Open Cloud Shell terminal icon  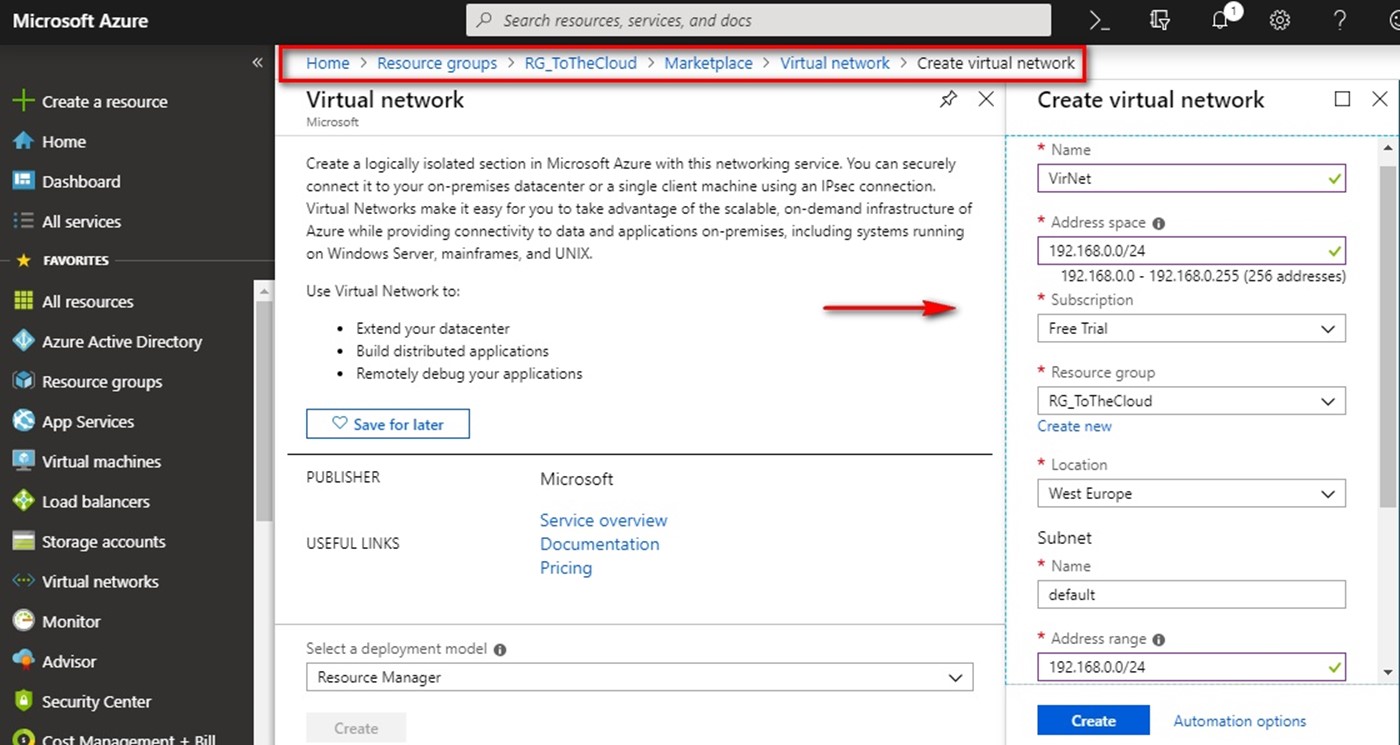click(1100, 20)
